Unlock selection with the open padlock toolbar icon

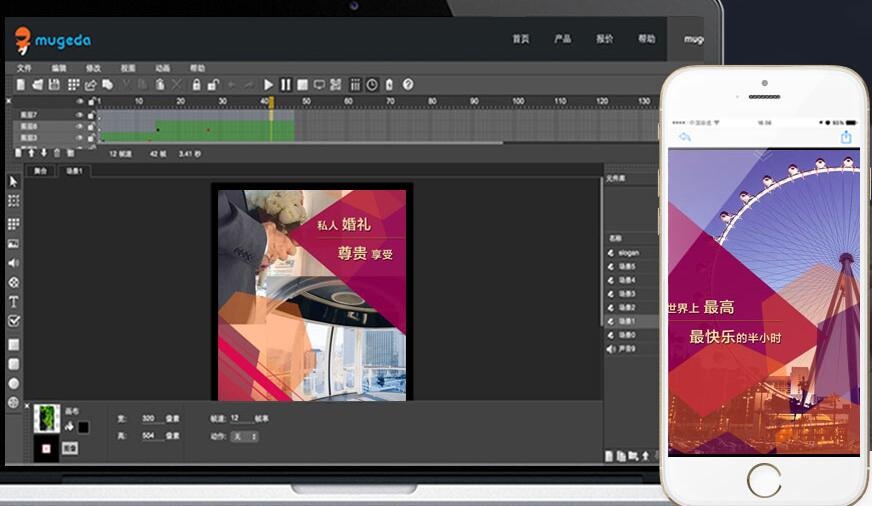(x=213, y=85)
